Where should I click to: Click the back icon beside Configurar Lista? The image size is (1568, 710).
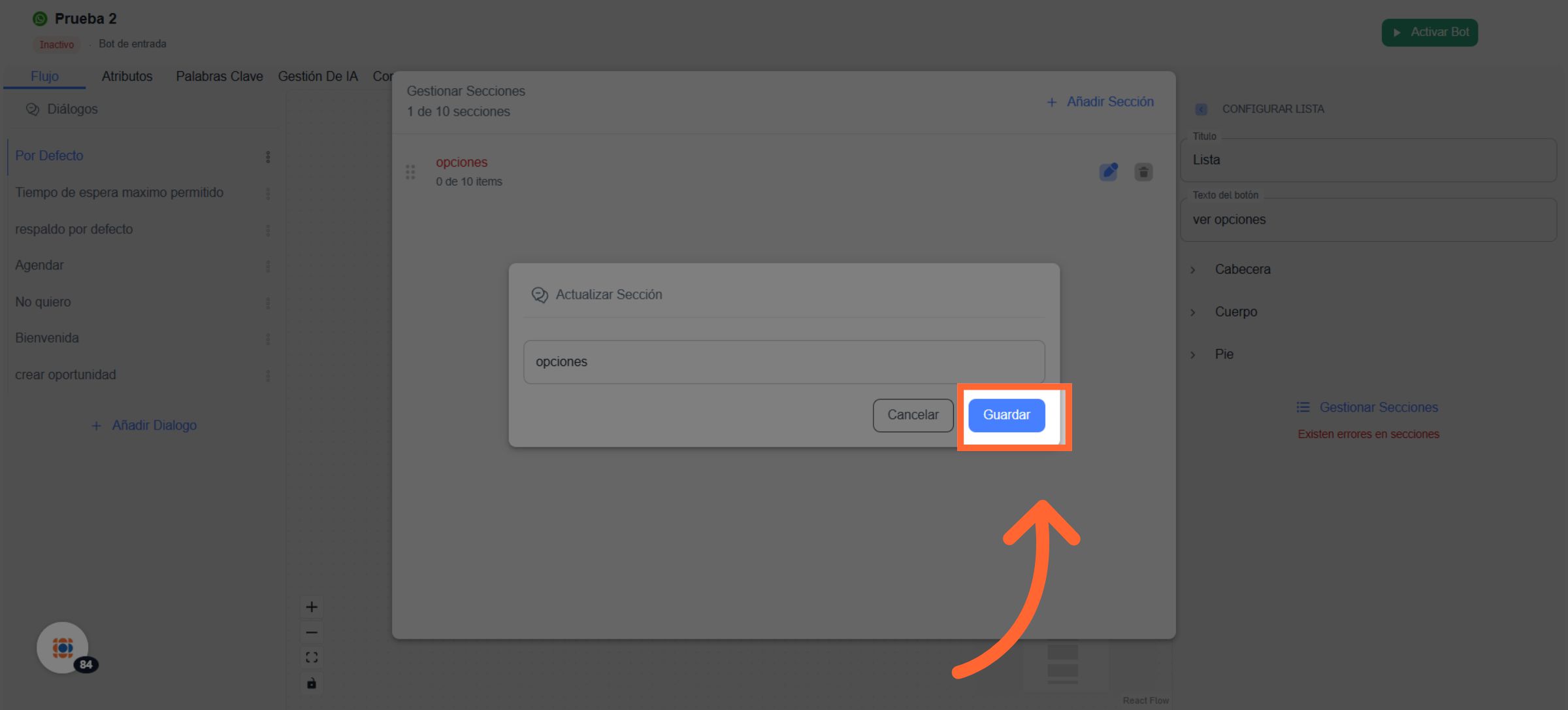pos(1201,109)
